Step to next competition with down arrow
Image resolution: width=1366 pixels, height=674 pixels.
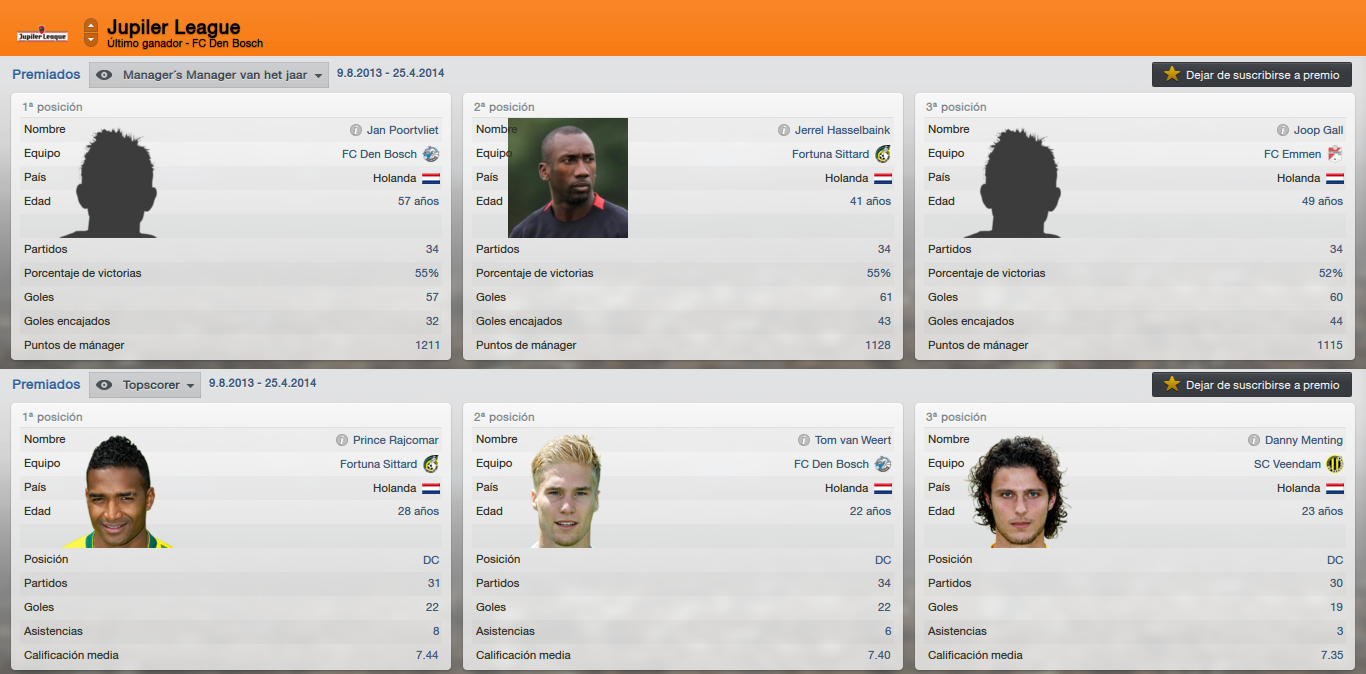tap(91, 40)
